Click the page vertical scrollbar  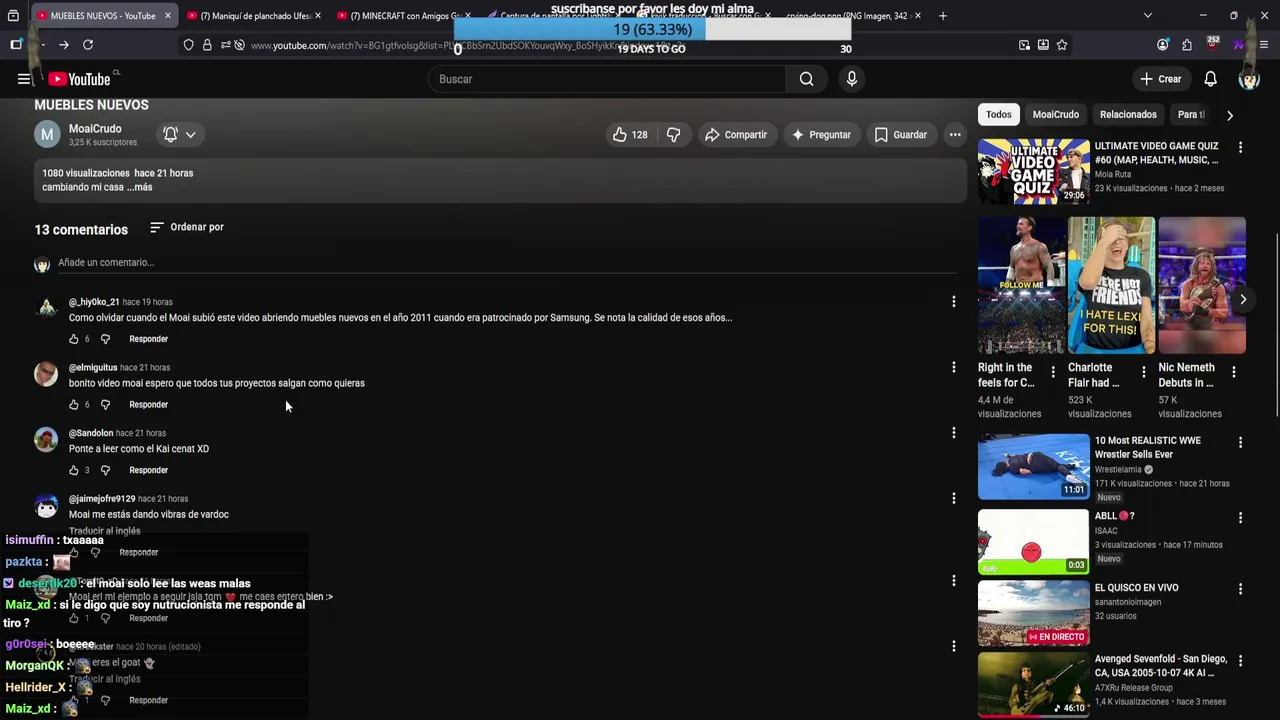(1276, 325)
